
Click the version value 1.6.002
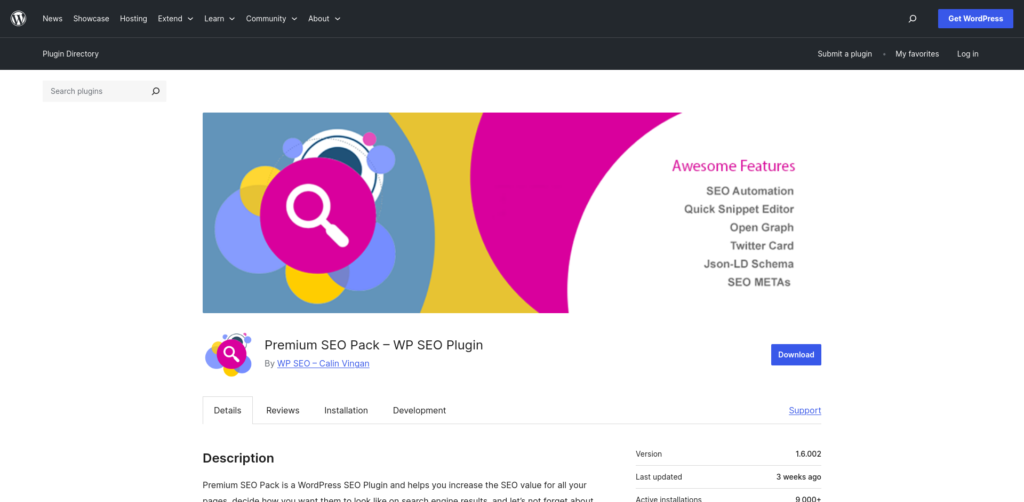pos(808,454)
